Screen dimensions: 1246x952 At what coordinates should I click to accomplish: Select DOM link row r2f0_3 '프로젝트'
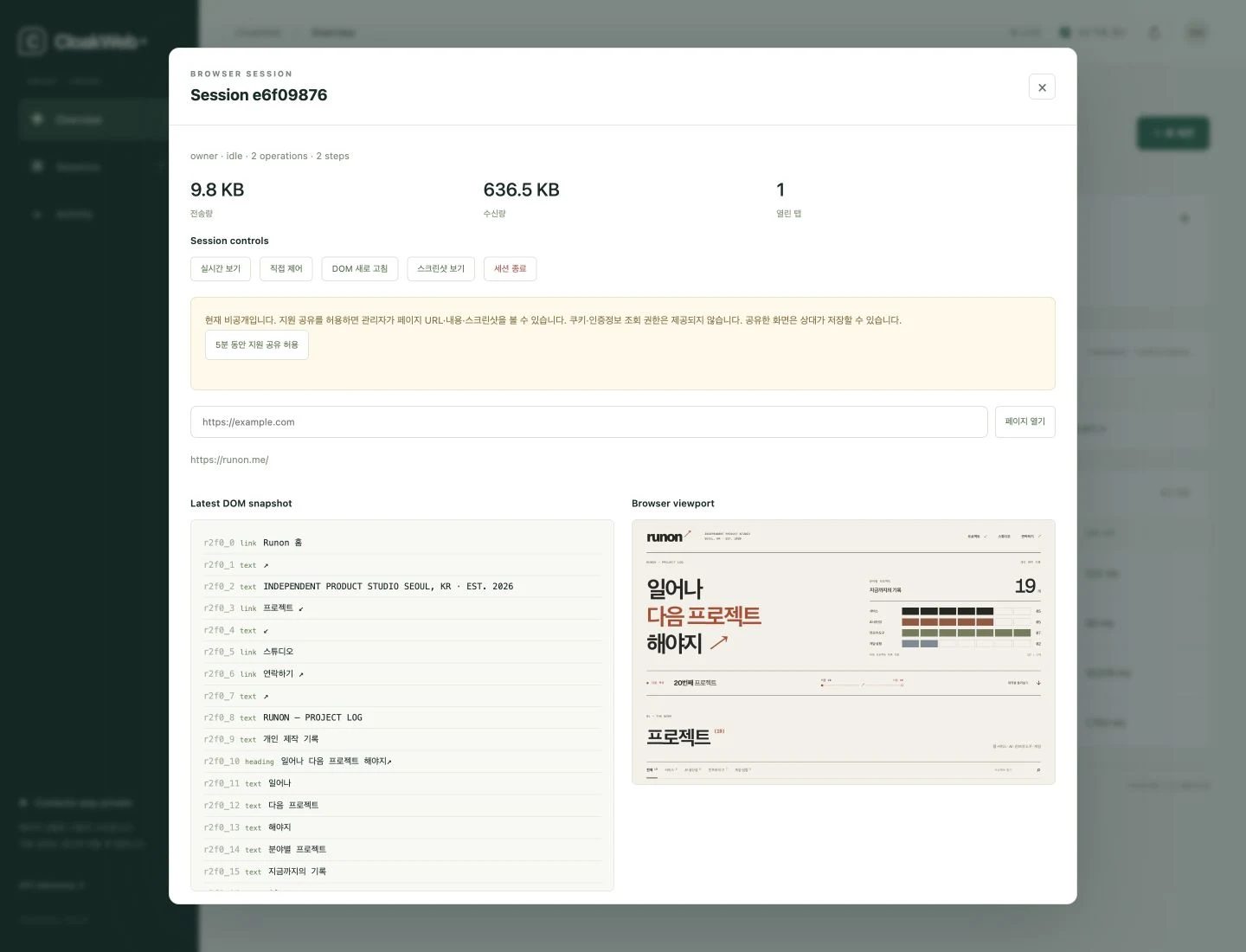(x=402, y=608)
